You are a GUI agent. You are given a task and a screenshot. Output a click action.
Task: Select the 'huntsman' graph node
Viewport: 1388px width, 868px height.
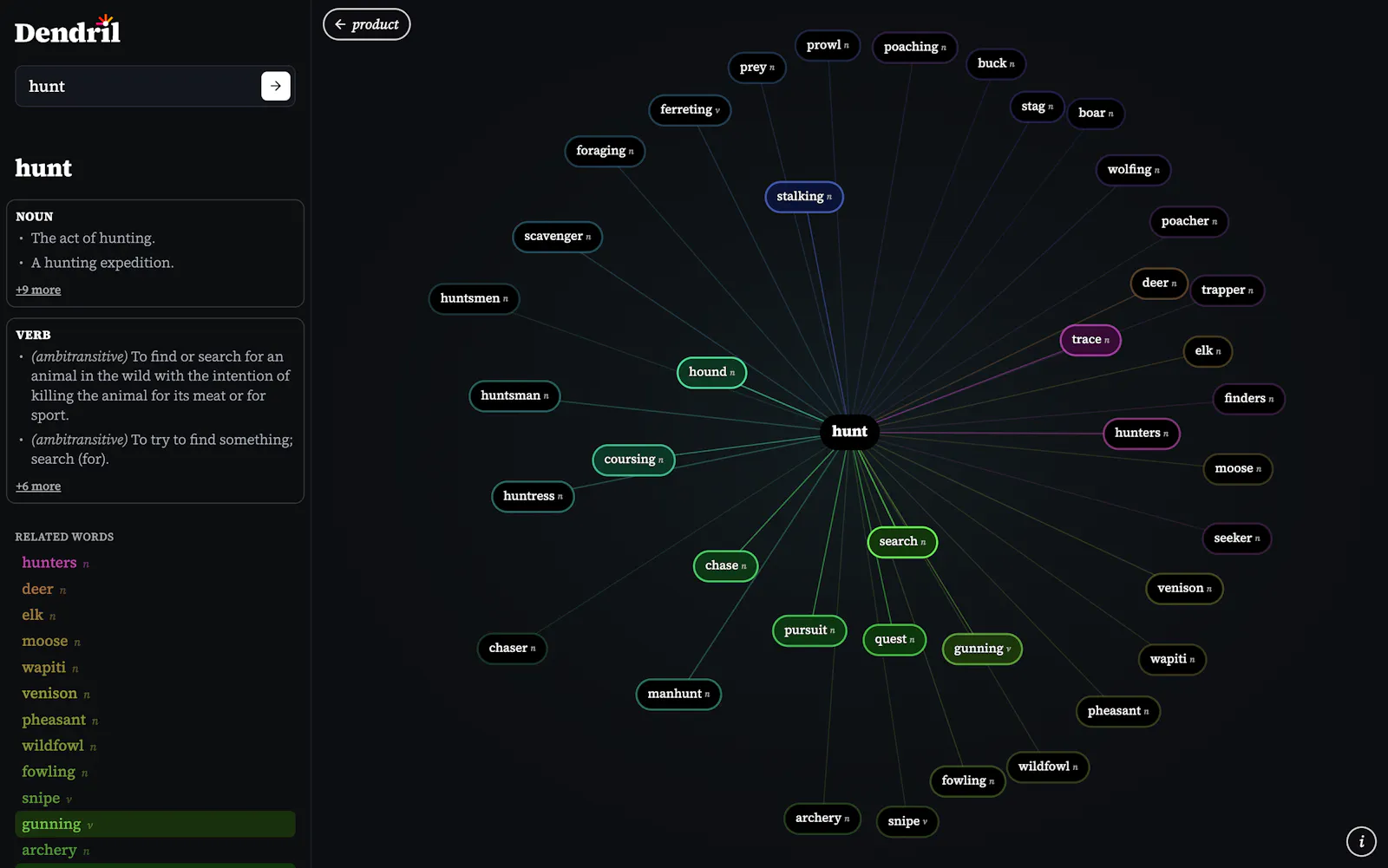tap(514, 395)
